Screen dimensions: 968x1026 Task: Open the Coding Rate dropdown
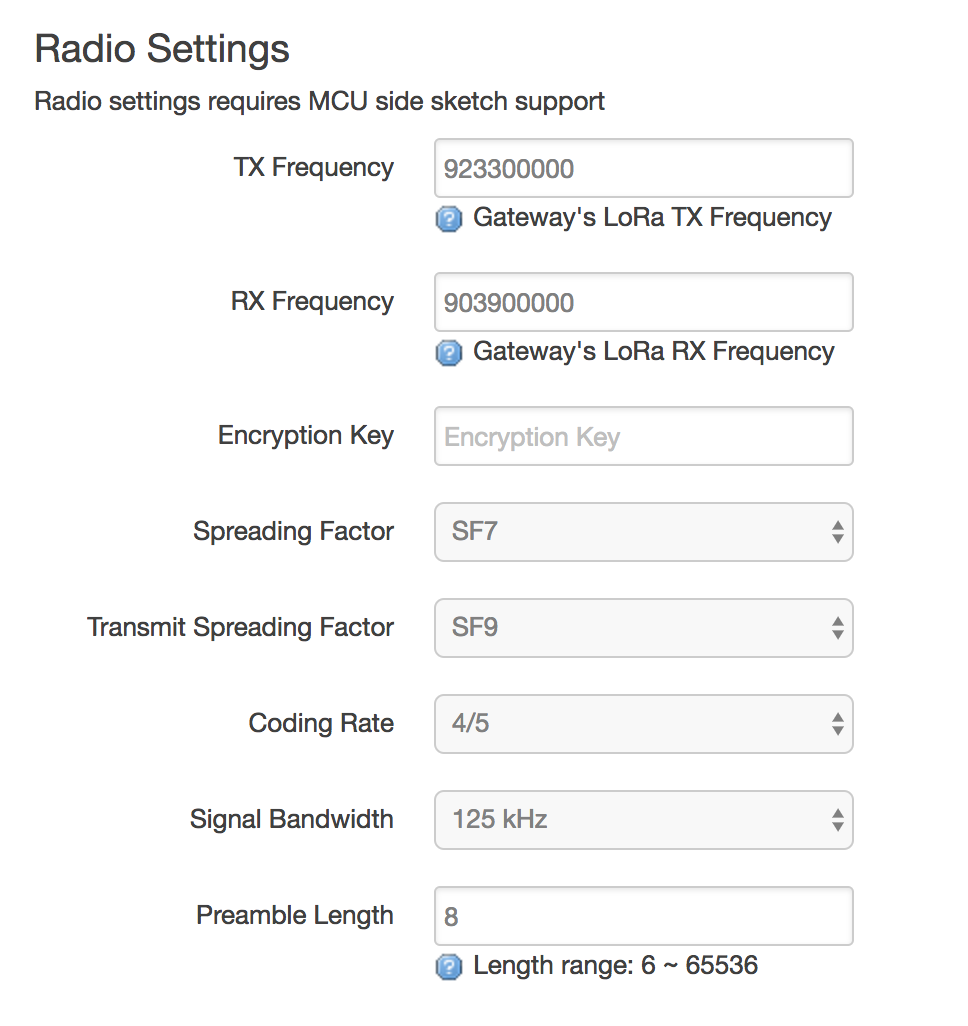(643, 724)
